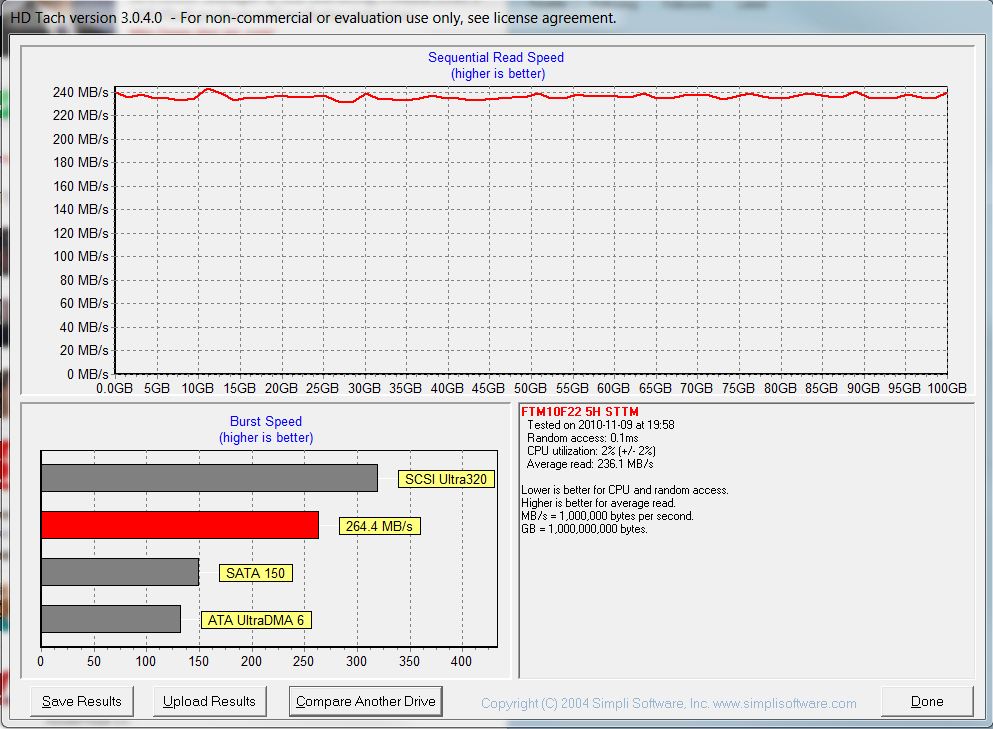This screenshot has width=993, height=729.
Task: Click the Sequential Read Speed chart title
Action: click(x=496, y=58)
